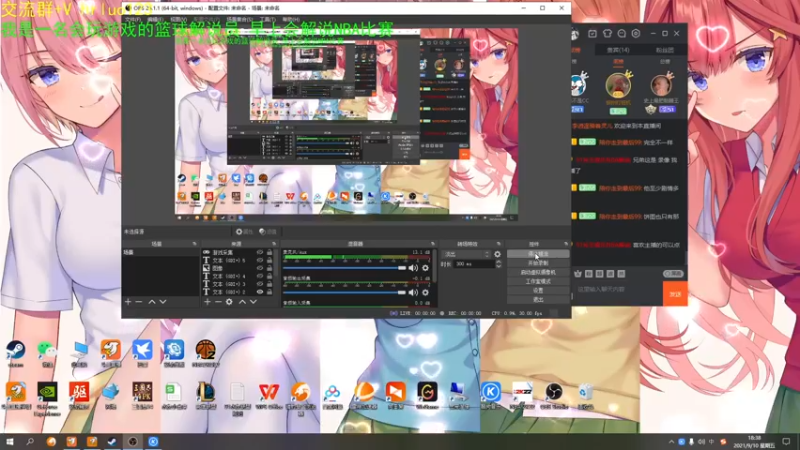Open WeChat desktop shortcut
800x450 pixels.
(47, 353)
